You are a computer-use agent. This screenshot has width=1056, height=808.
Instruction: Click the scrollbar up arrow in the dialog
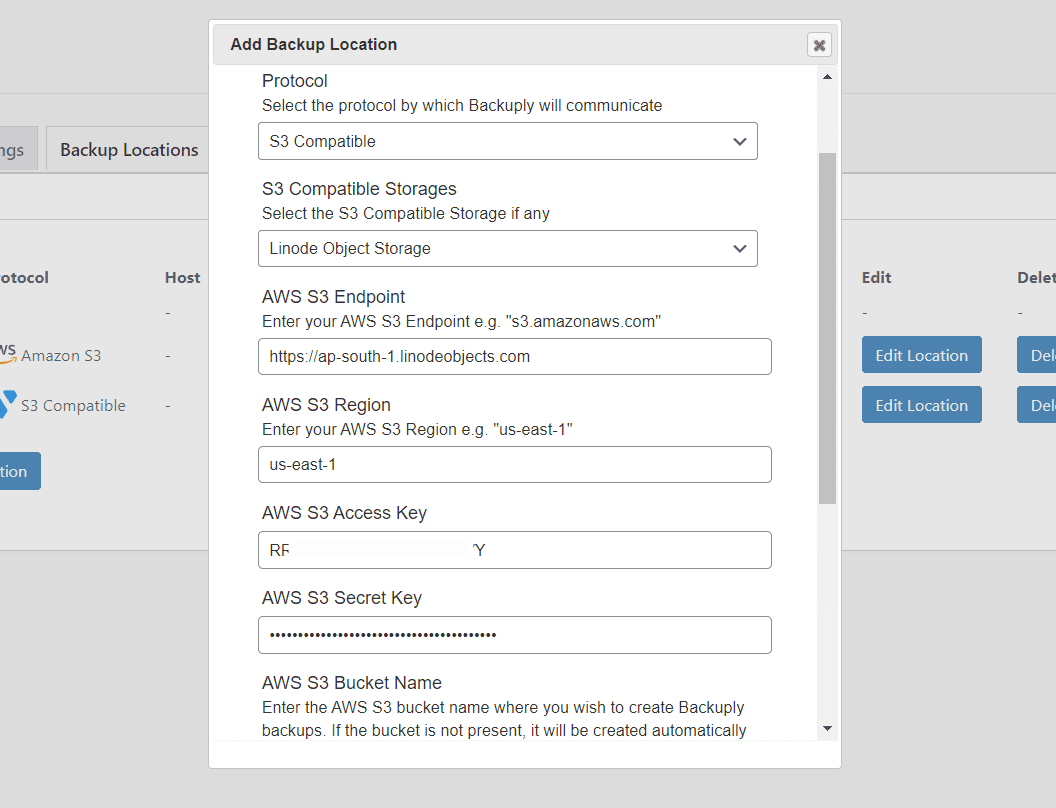click(827, 76)
